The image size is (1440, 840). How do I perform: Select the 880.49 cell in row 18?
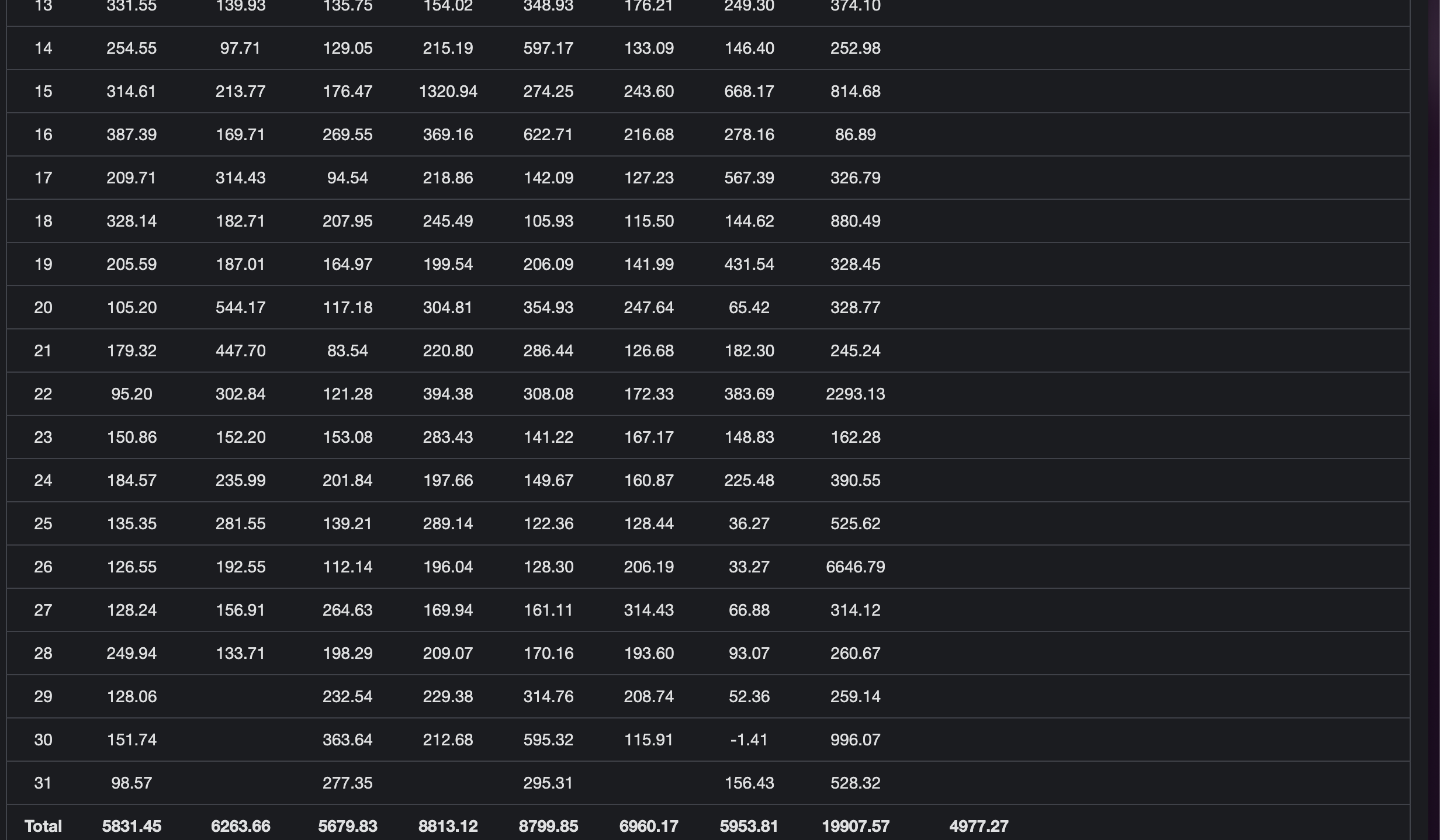[855, 221]
